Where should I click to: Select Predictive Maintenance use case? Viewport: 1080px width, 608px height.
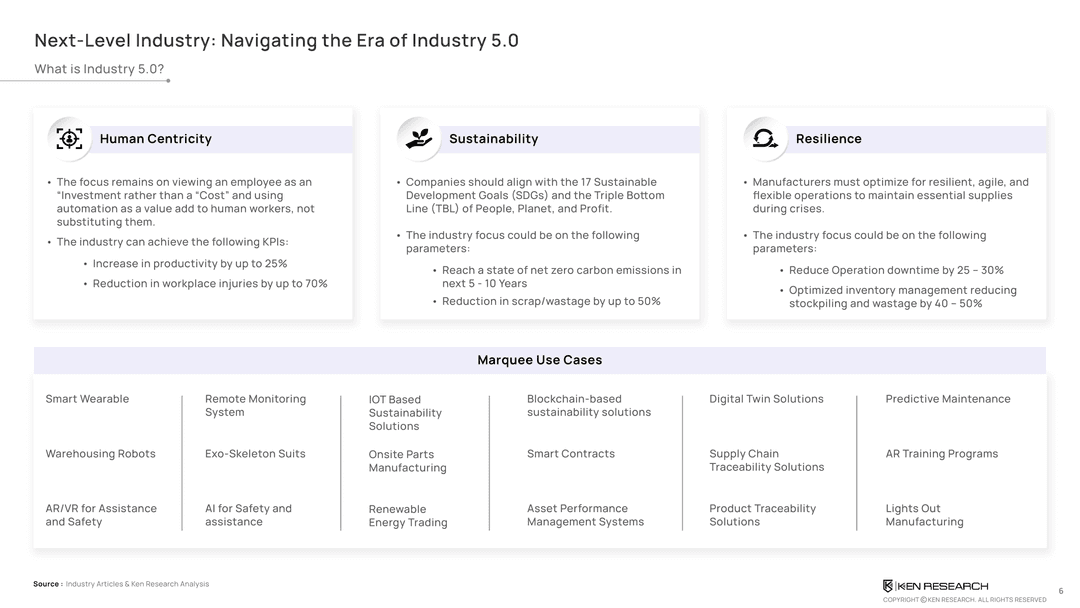947,399
